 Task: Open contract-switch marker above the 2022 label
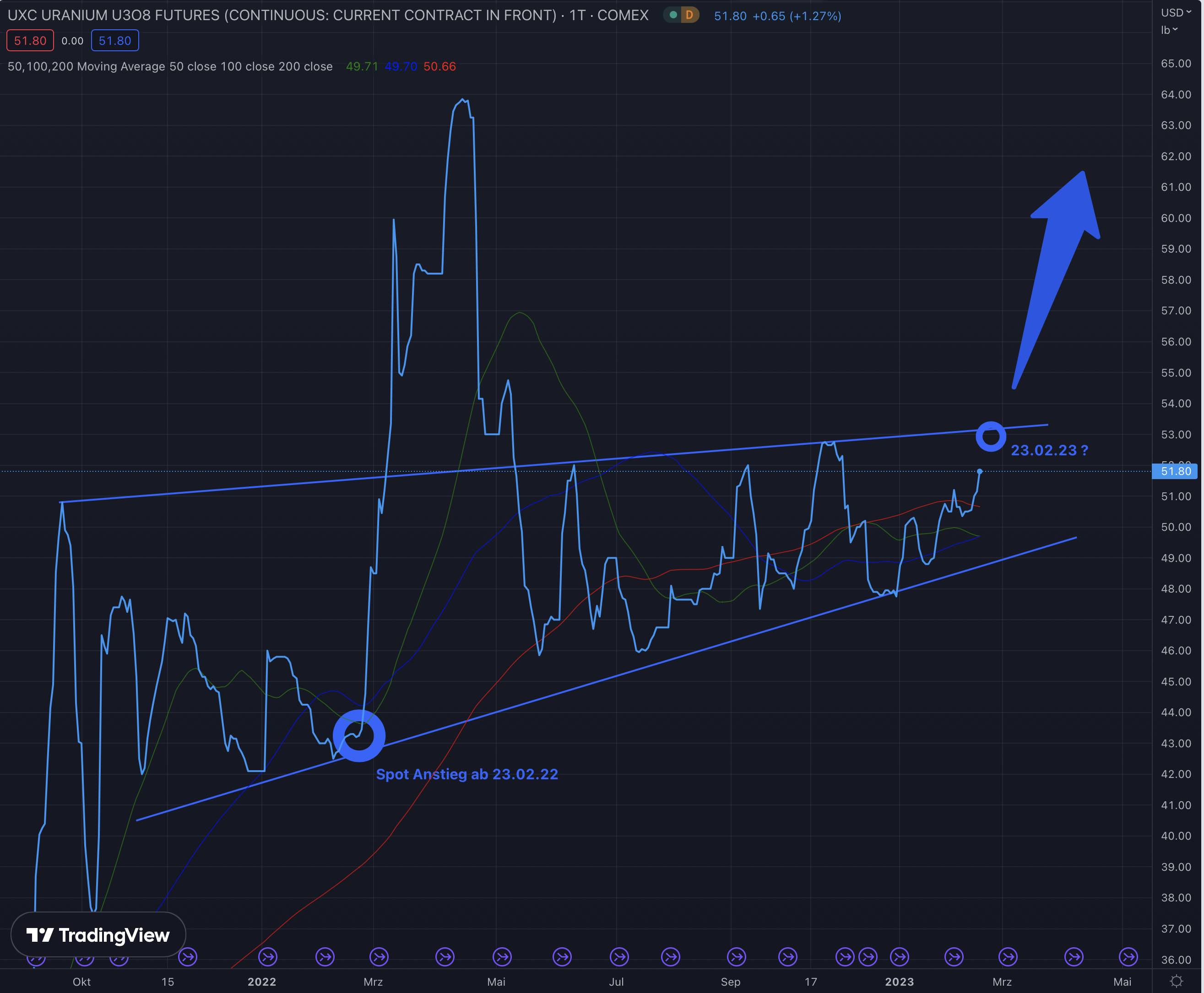coord(268,956)
